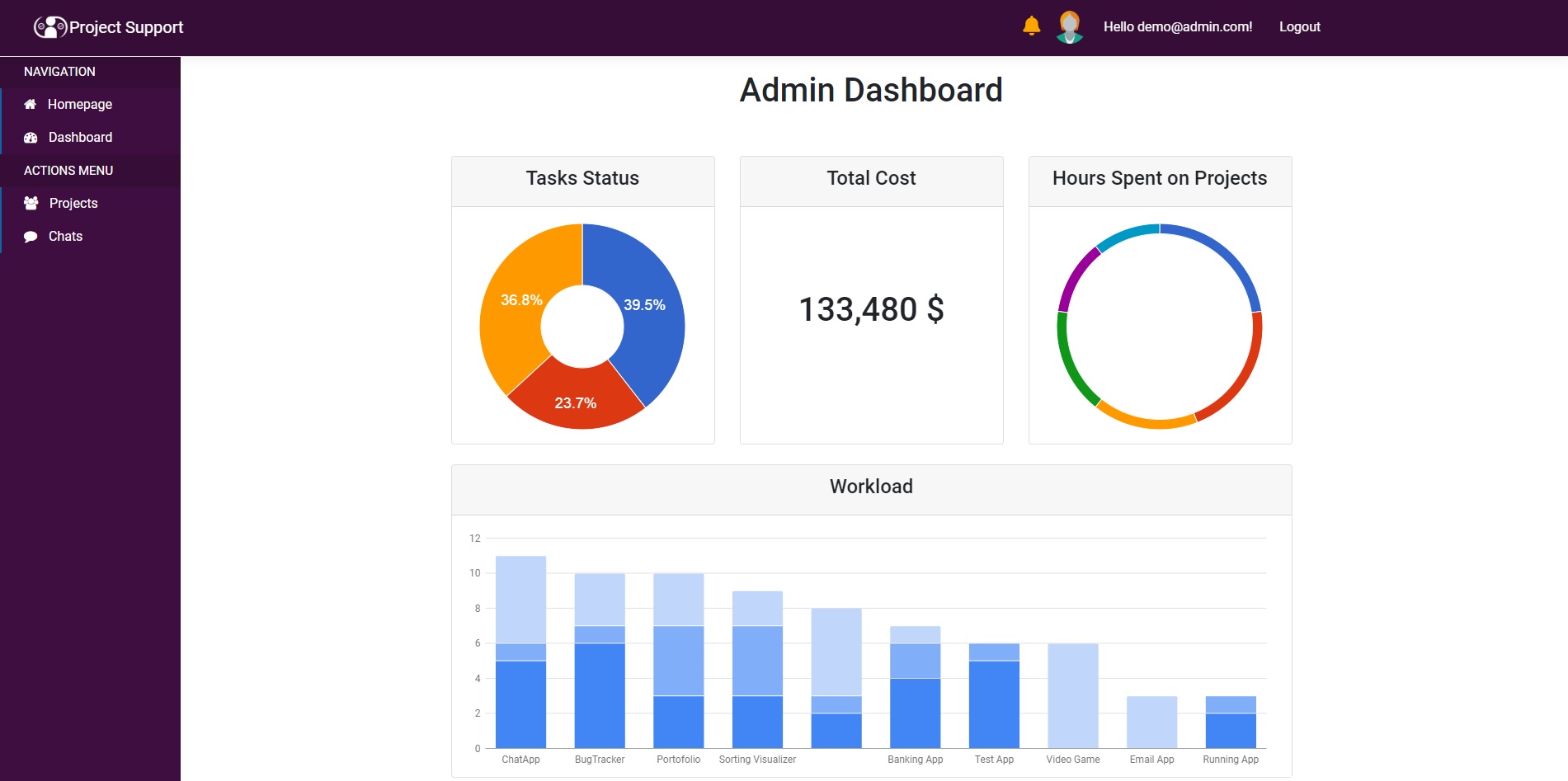This screenshot has height=781, width=1568.
Task: Click the ACTIONS MENU section label
Action: 68,171
